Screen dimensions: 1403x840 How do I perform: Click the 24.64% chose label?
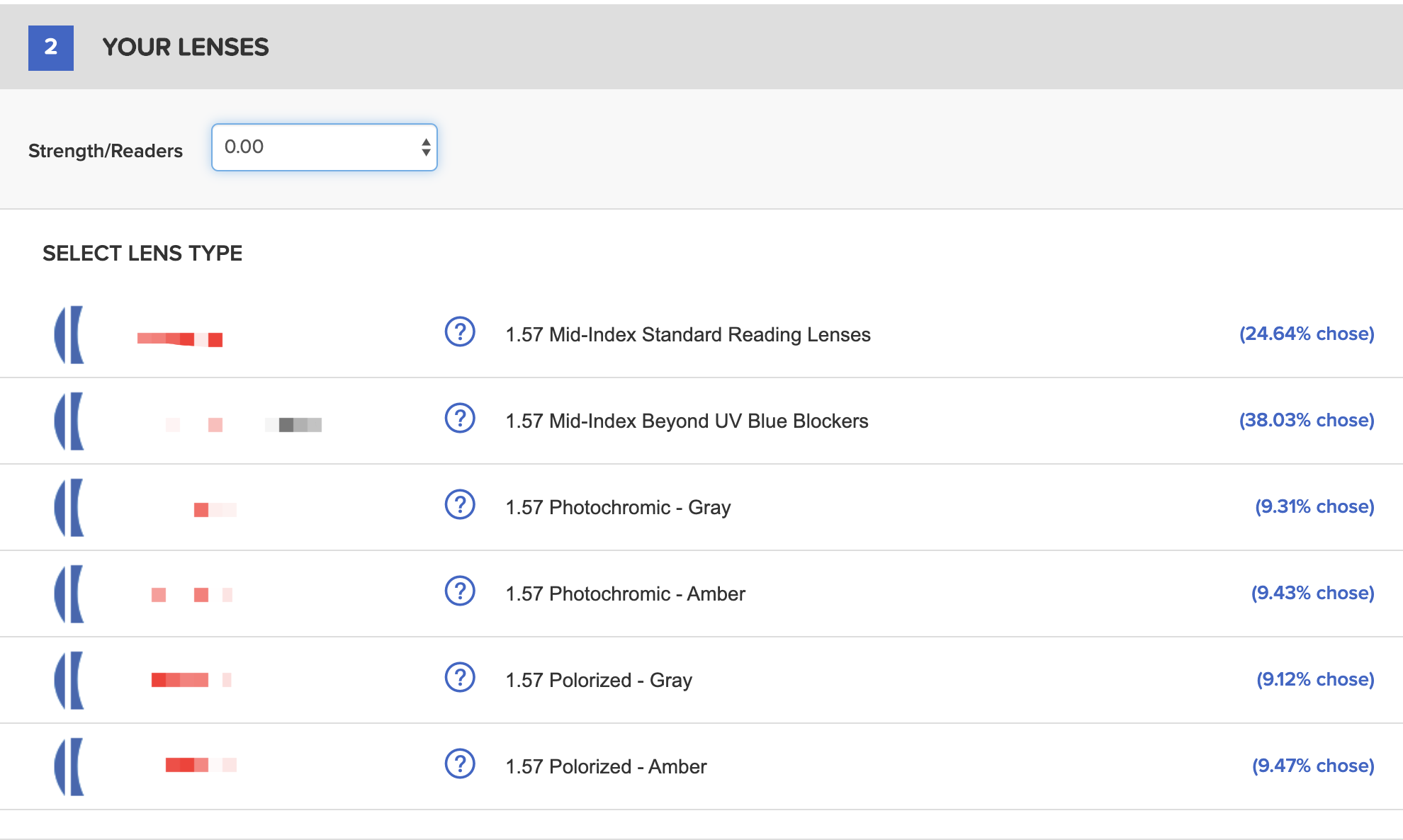tap(1307, 334)
